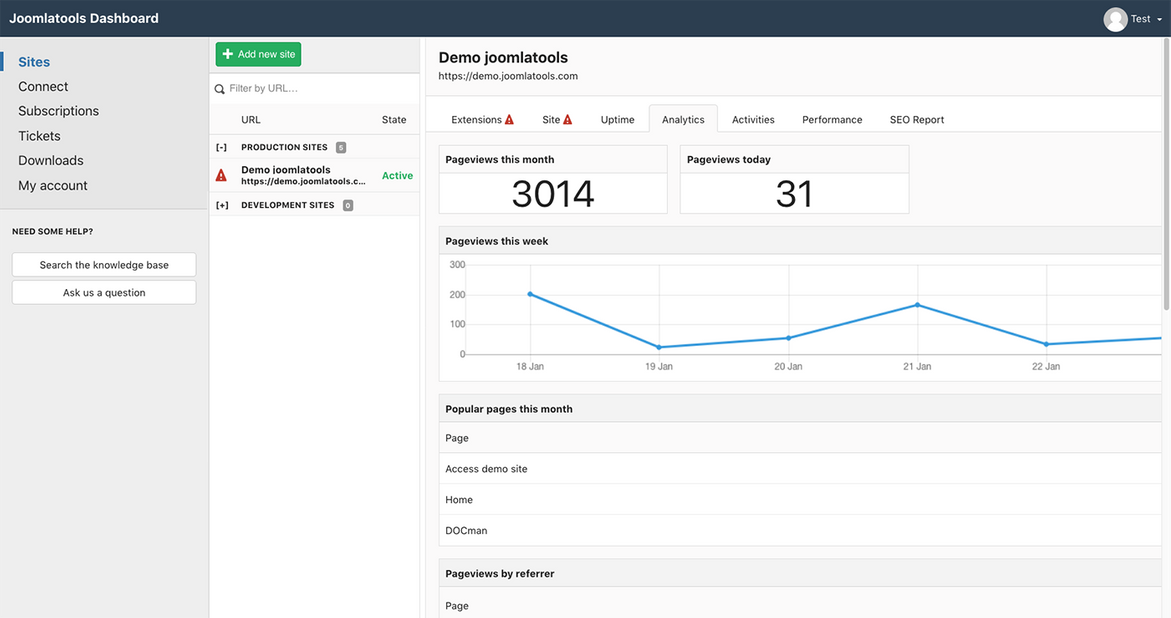Open the Extensions tab
This screenshot has width=1171, height=618.
click(482, 119)
